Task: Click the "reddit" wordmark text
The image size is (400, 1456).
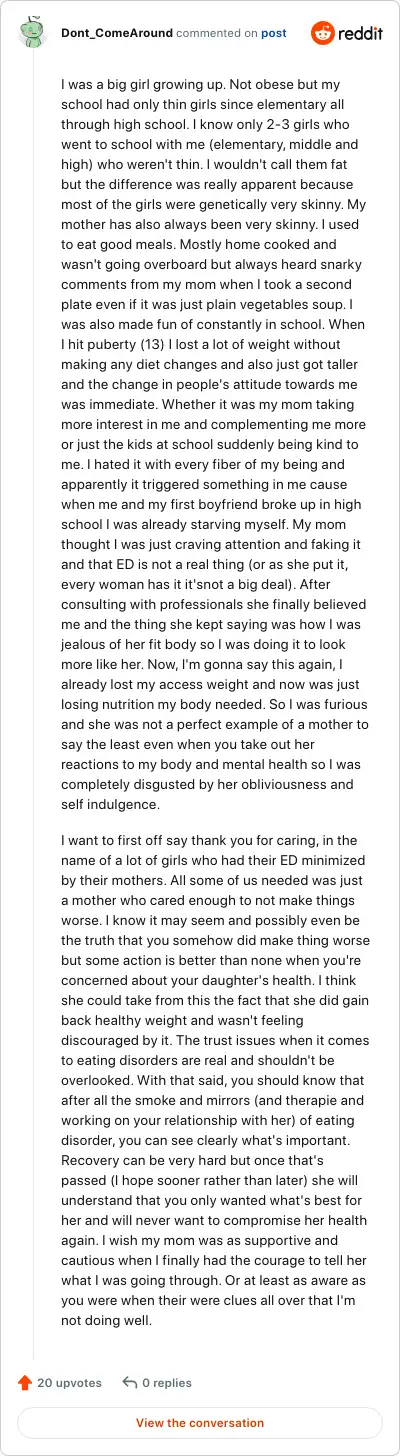Action: tap(360, 33)
